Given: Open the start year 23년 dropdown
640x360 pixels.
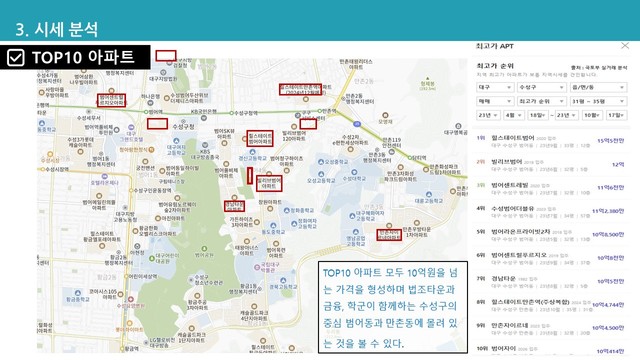Looking at the screenshot, I should coord(488,116).
